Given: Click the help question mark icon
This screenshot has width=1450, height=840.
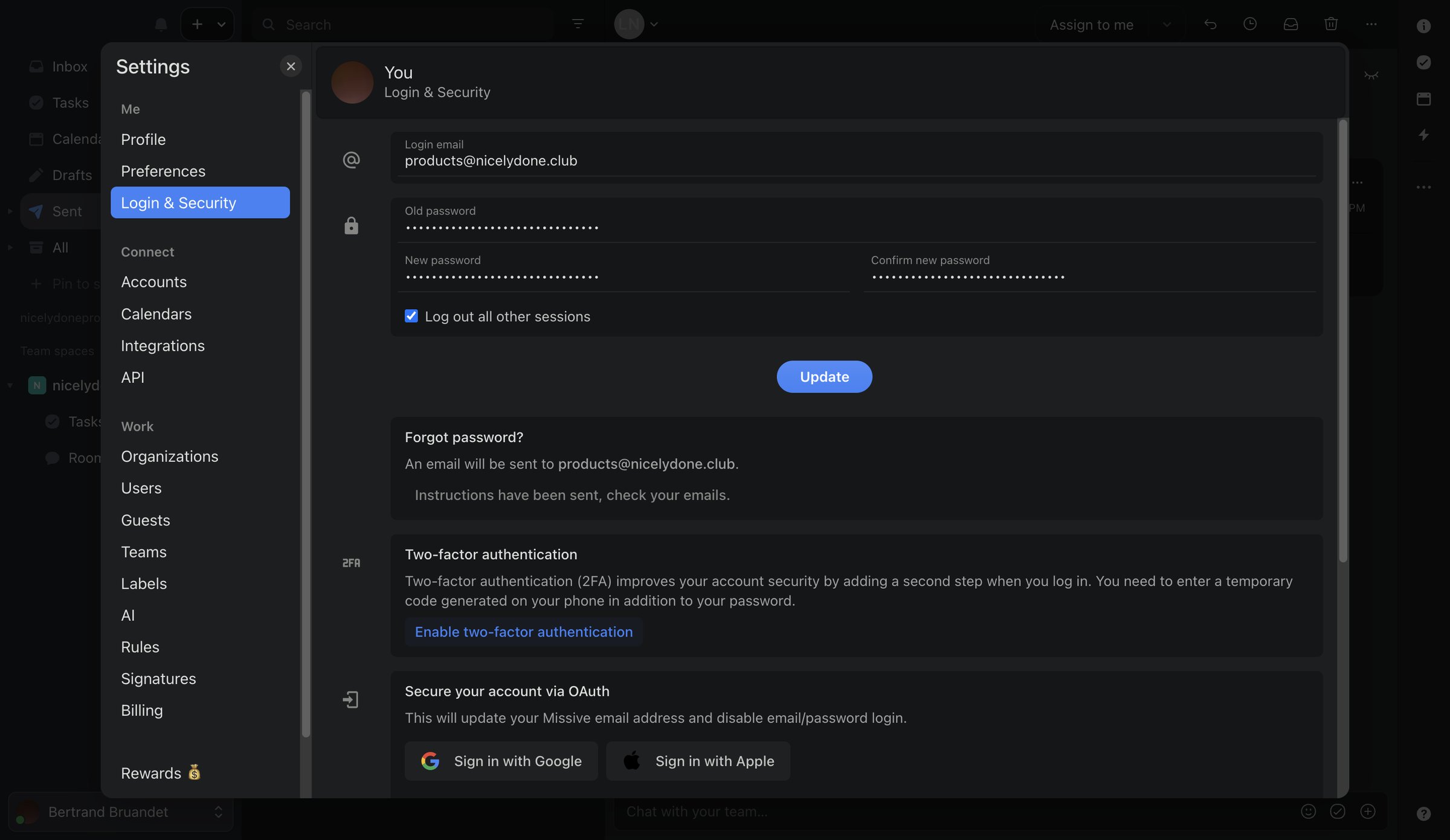Looking at the screenshot, I should point(1424,814).
